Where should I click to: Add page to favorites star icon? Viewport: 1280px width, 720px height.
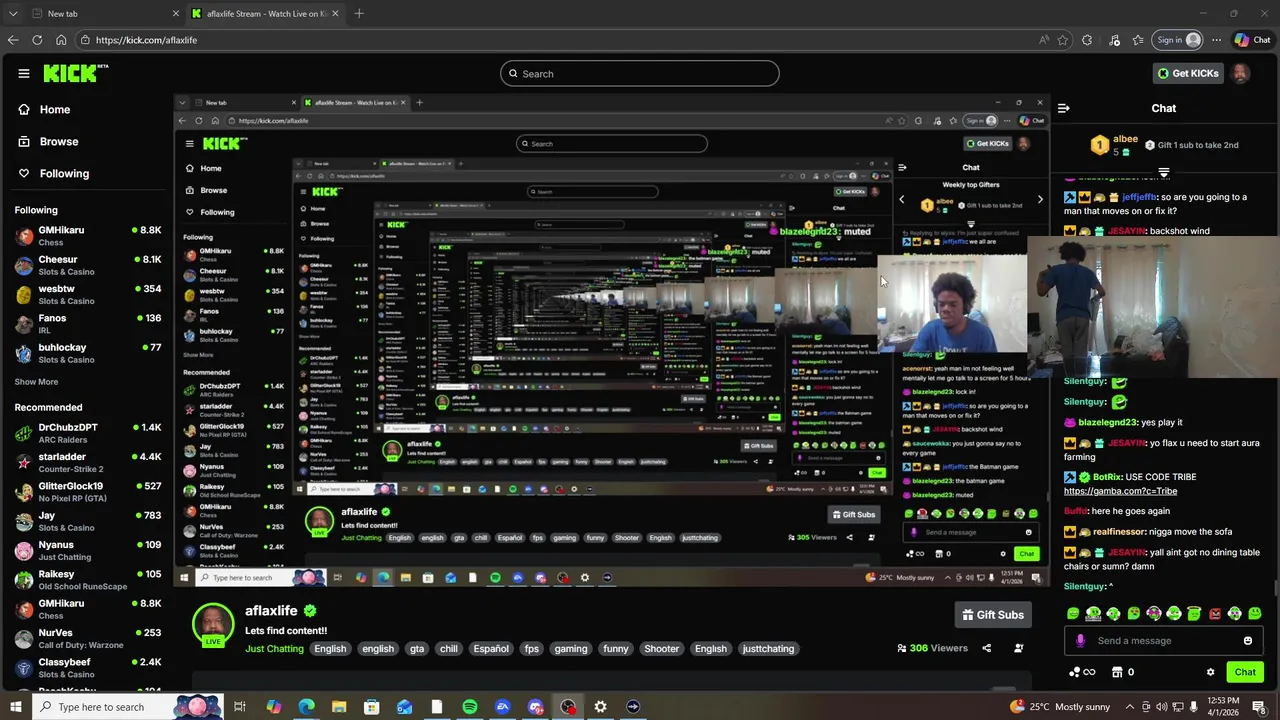tap(1063, 40)
